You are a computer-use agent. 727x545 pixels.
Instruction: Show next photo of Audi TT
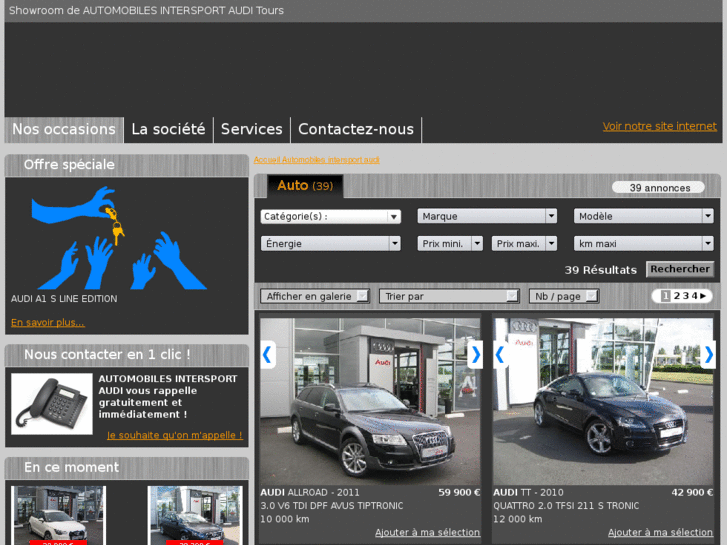point(708,355)
